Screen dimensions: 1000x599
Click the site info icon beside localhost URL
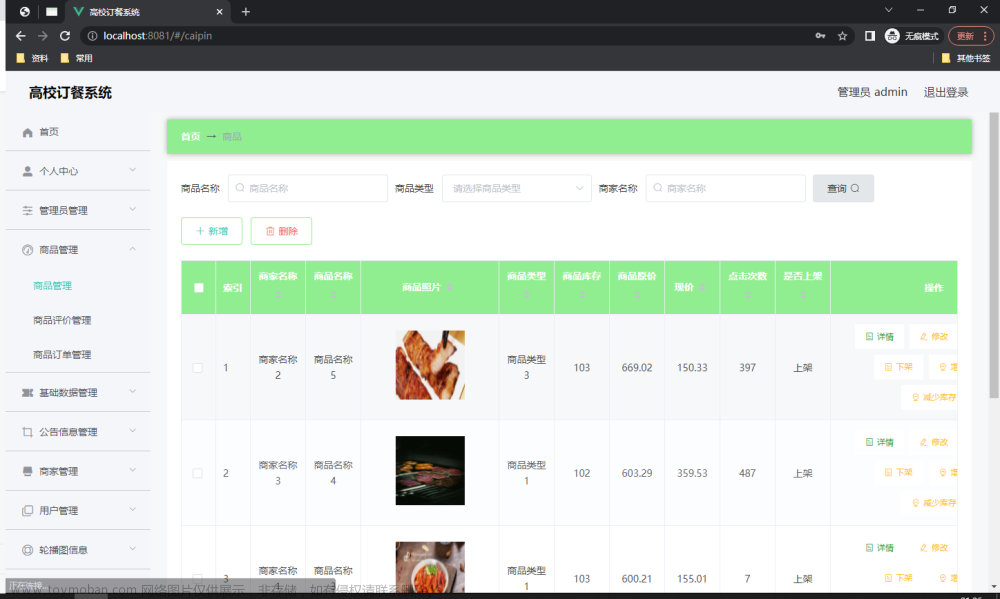(x=92, y=36)
